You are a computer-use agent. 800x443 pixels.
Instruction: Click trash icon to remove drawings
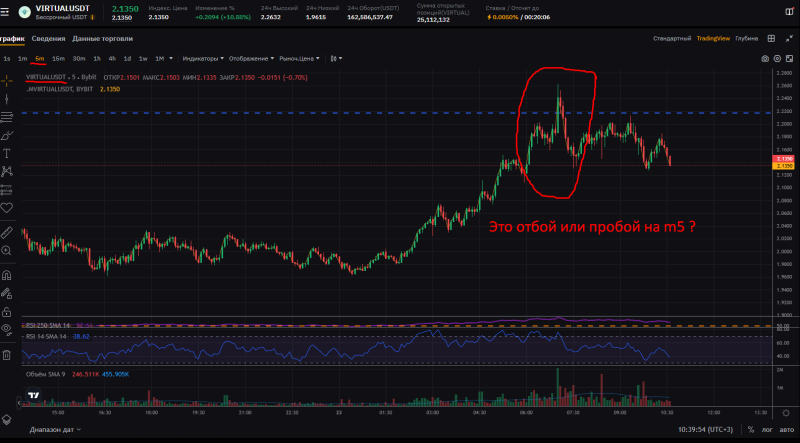[x=7, y=355]
